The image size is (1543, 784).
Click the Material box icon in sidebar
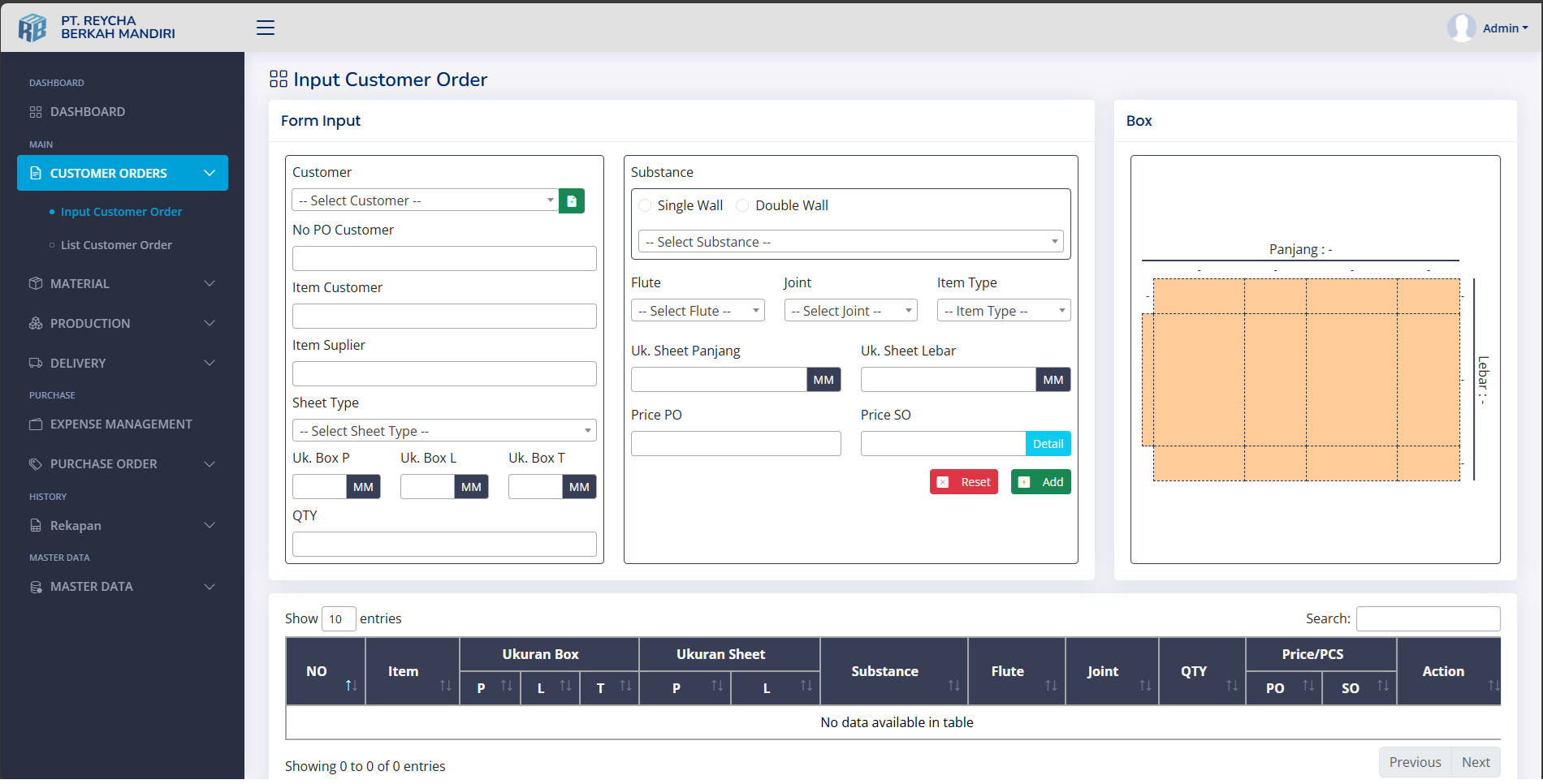(x=36, y=283)
